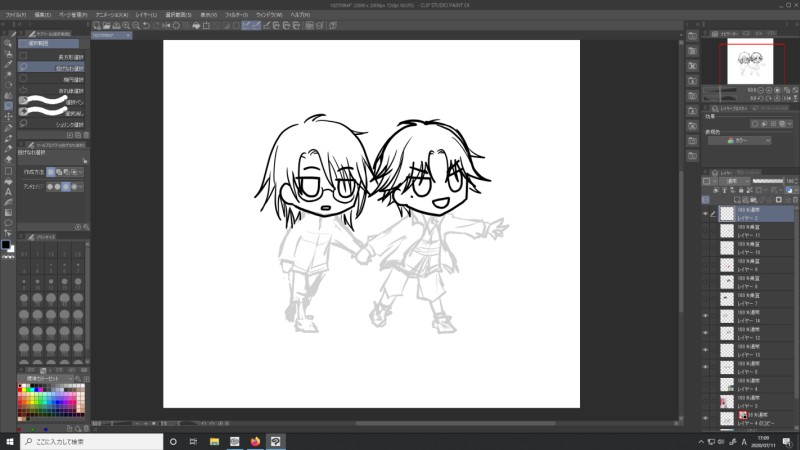Hide layer レイヤー 13 with its eye icon

706,351
